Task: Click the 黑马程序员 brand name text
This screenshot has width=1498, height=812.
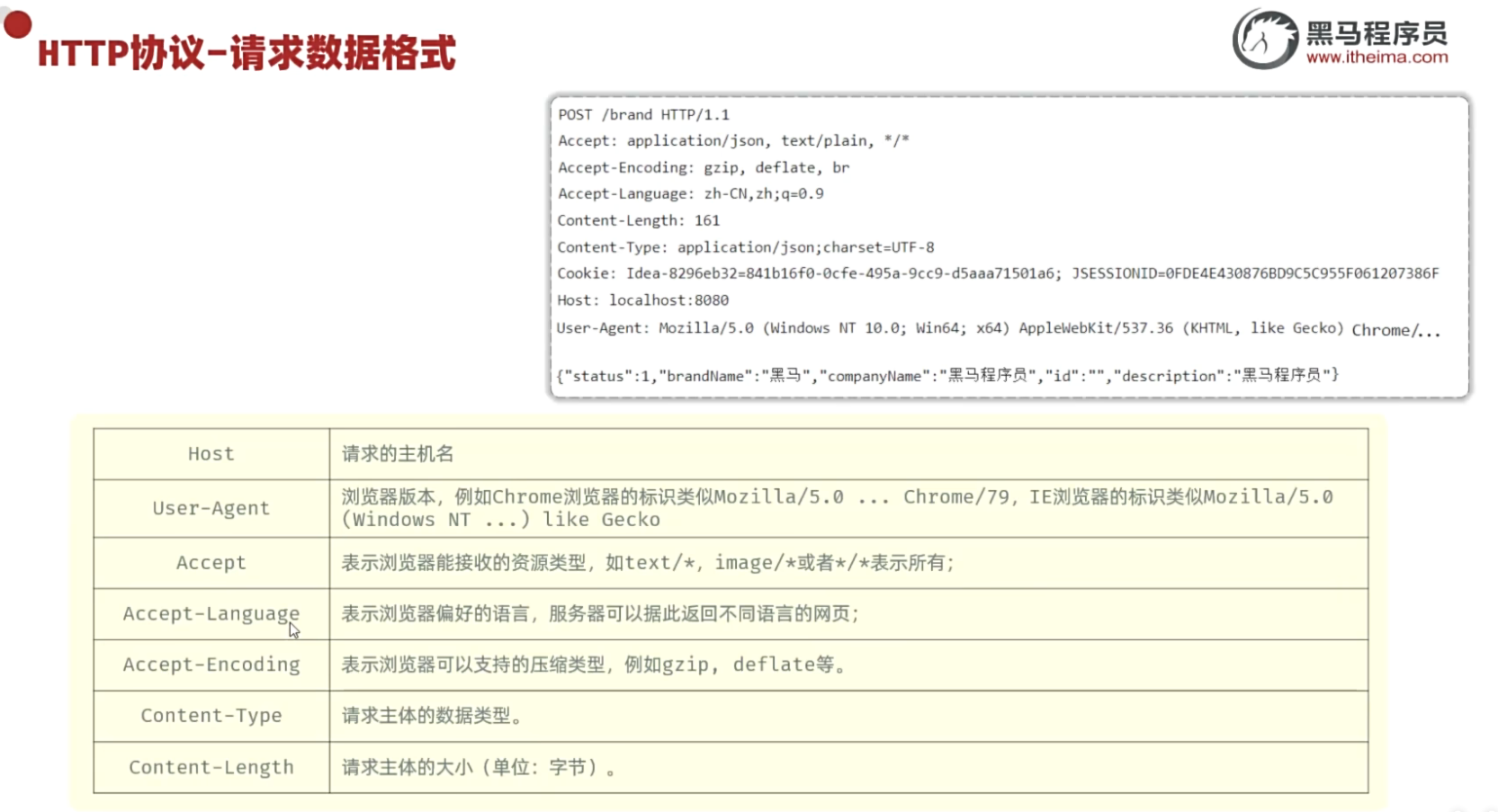Action: [1377, 33]
